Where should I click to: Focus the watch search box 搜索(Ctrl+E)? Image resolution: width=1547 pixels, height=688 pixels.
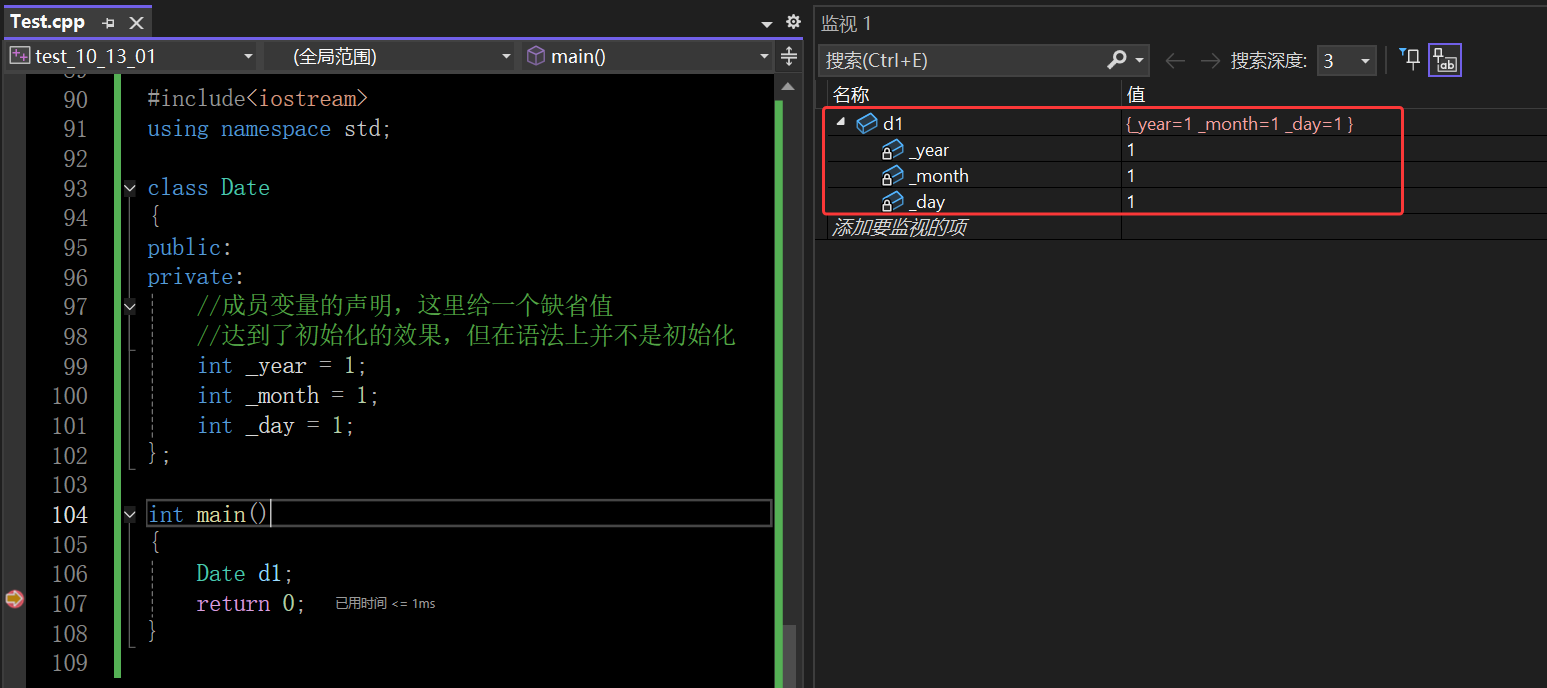coord(960,60)
